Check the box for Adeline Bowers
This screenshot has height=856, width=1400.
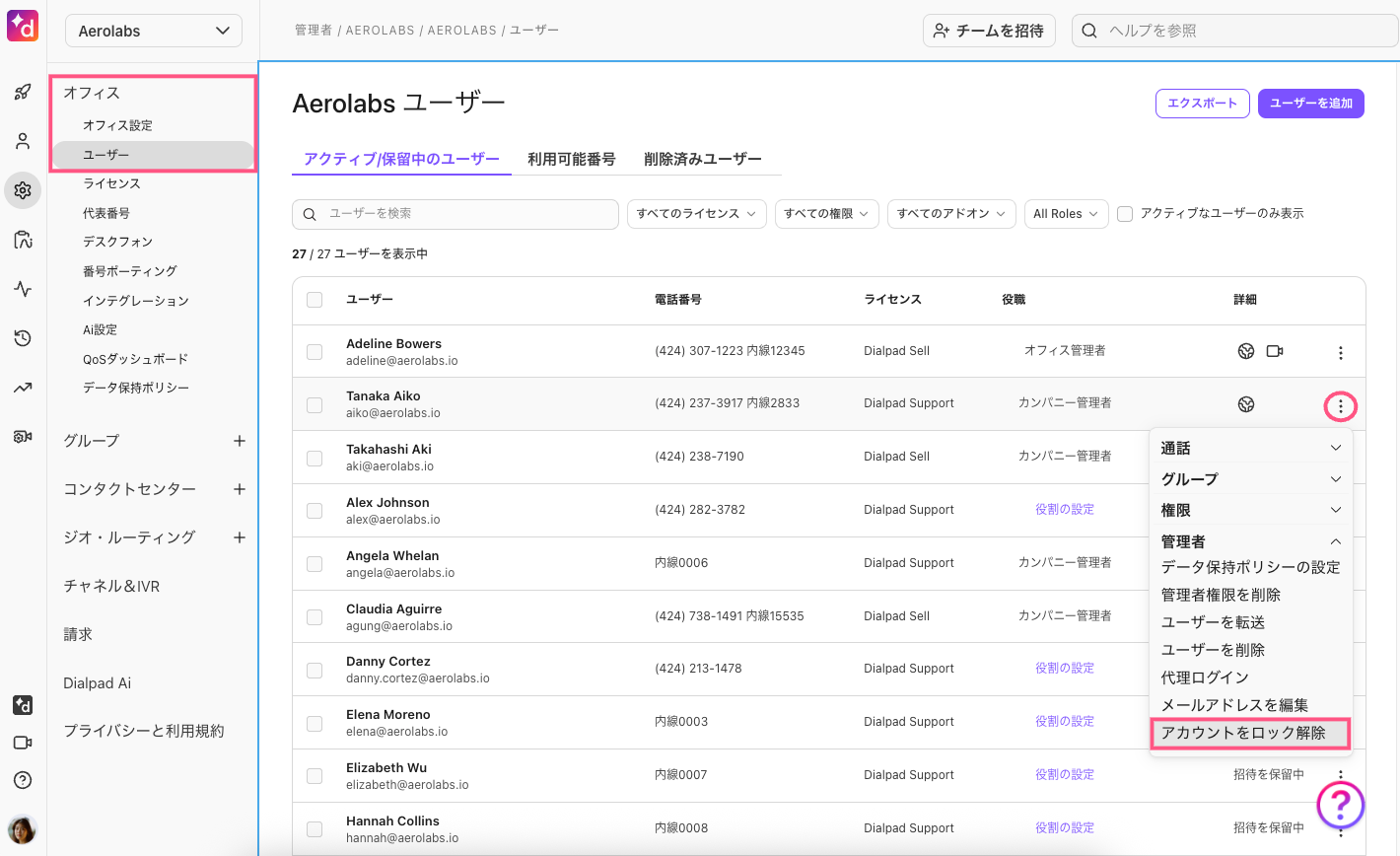[x=315, y=352]
